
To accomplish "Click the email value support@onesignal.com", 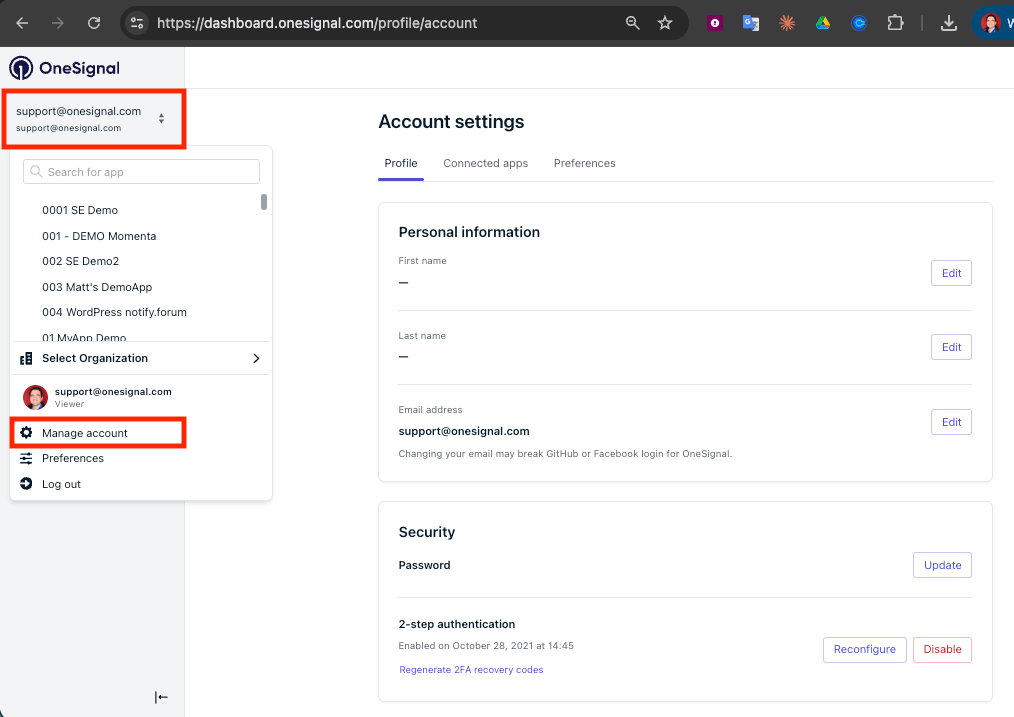I will (x=464, y=431).
